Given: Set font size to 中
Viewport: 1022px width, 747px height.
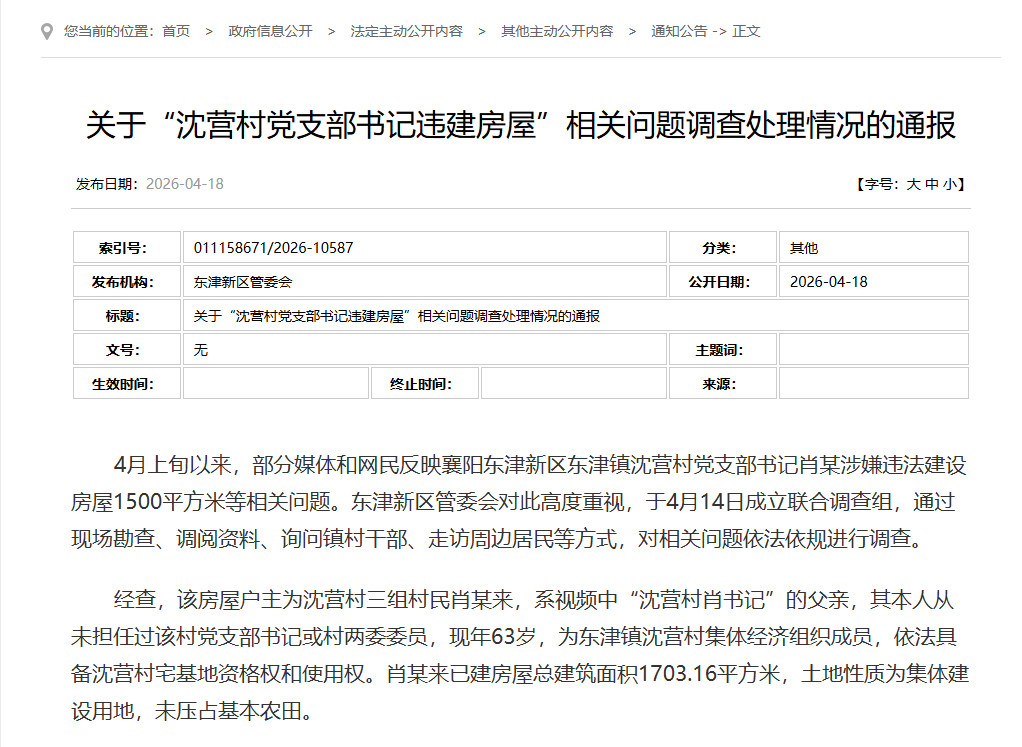Looking at the screenshot, I should point(931,184).
